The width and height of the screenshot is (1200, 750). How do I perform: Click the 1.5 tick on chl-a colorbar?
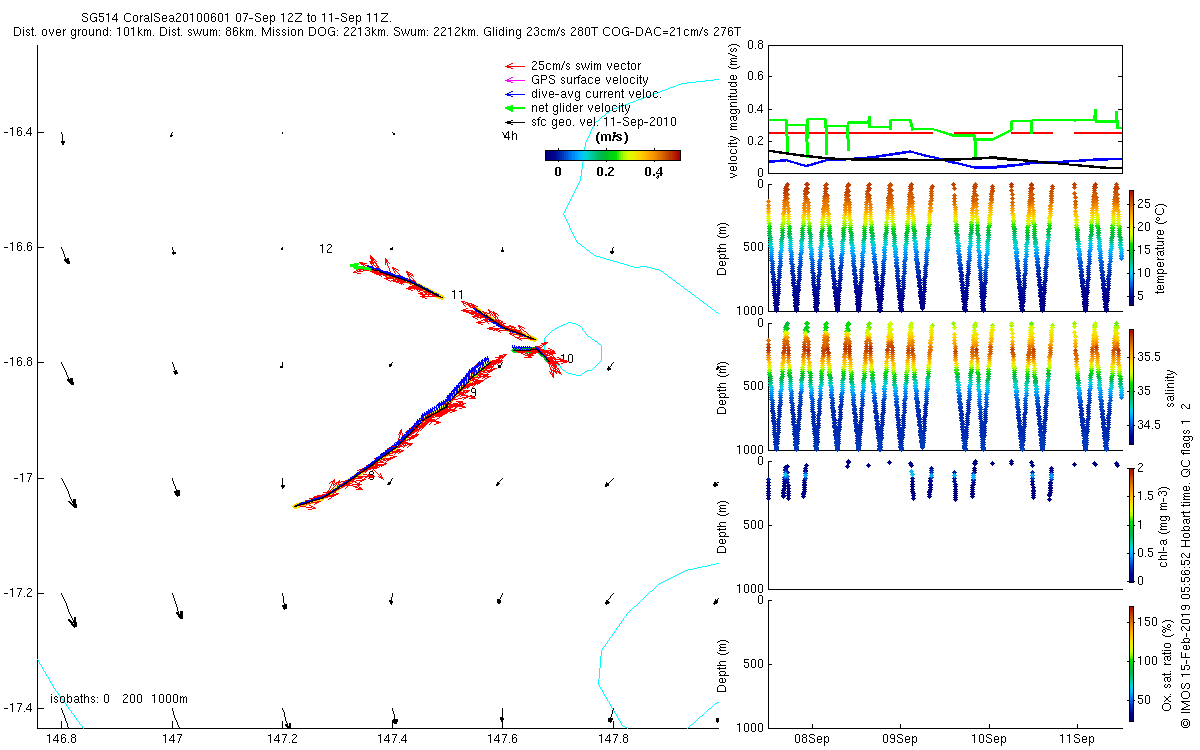click(1147, 496)
